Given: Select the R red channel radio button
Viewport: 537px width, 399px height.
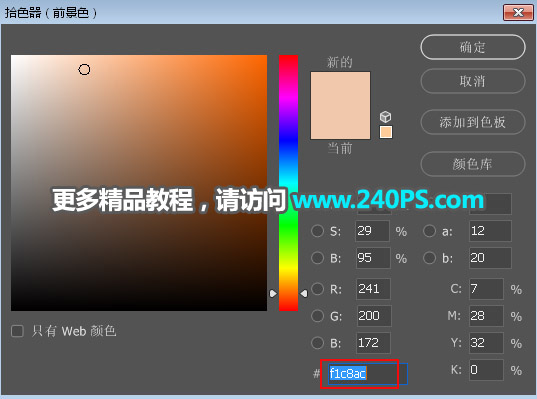Looking at the screenshot, I should click(x=317, y=289).
